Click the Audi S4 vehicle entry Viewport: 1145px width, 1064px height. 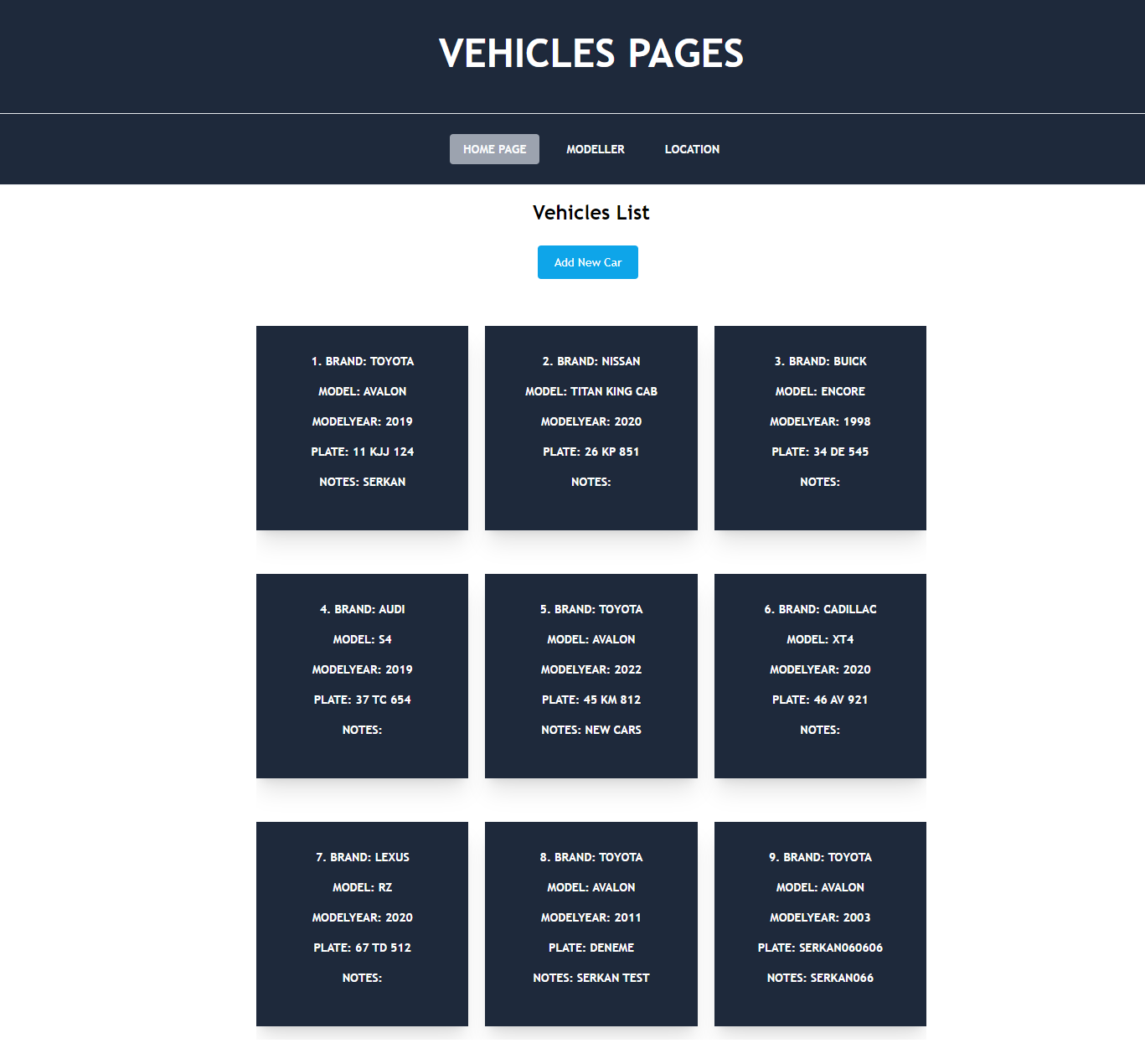coord(362,675)
